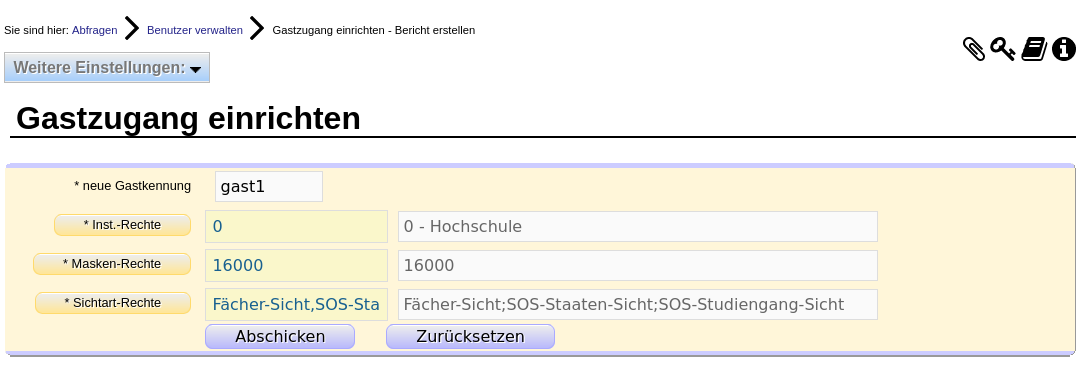Open Benutzer verwalten breadcrumb link
The height and width of the screenshot is (378, 1090).
195,30
